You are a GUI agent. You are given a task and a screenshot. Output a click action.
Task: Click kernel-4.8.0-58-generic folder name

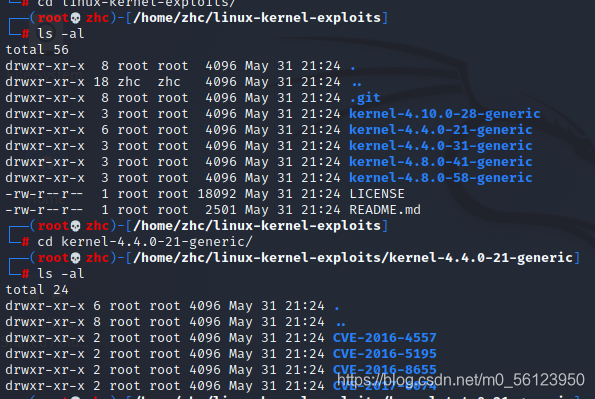(x=441, y=177)
